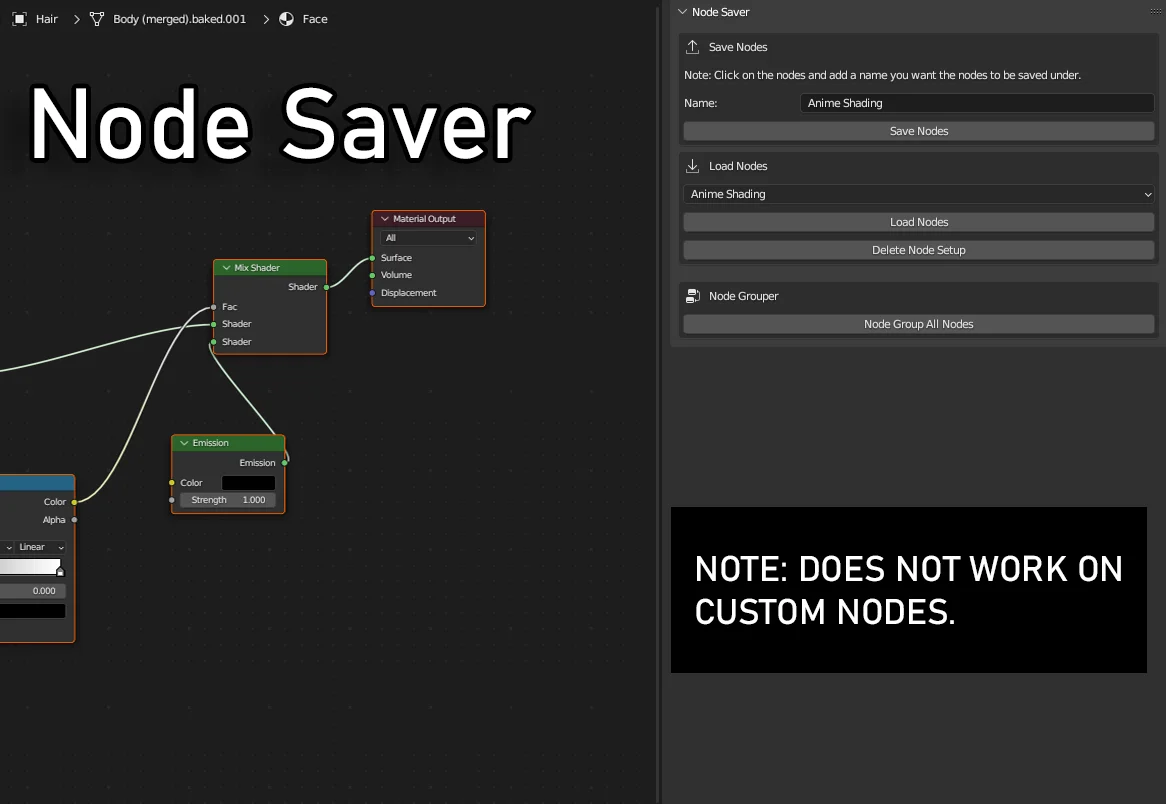Open the Anime Shading preset dropdown
The width and height of the screenshot is (1166, 804).
pos(918,194)
